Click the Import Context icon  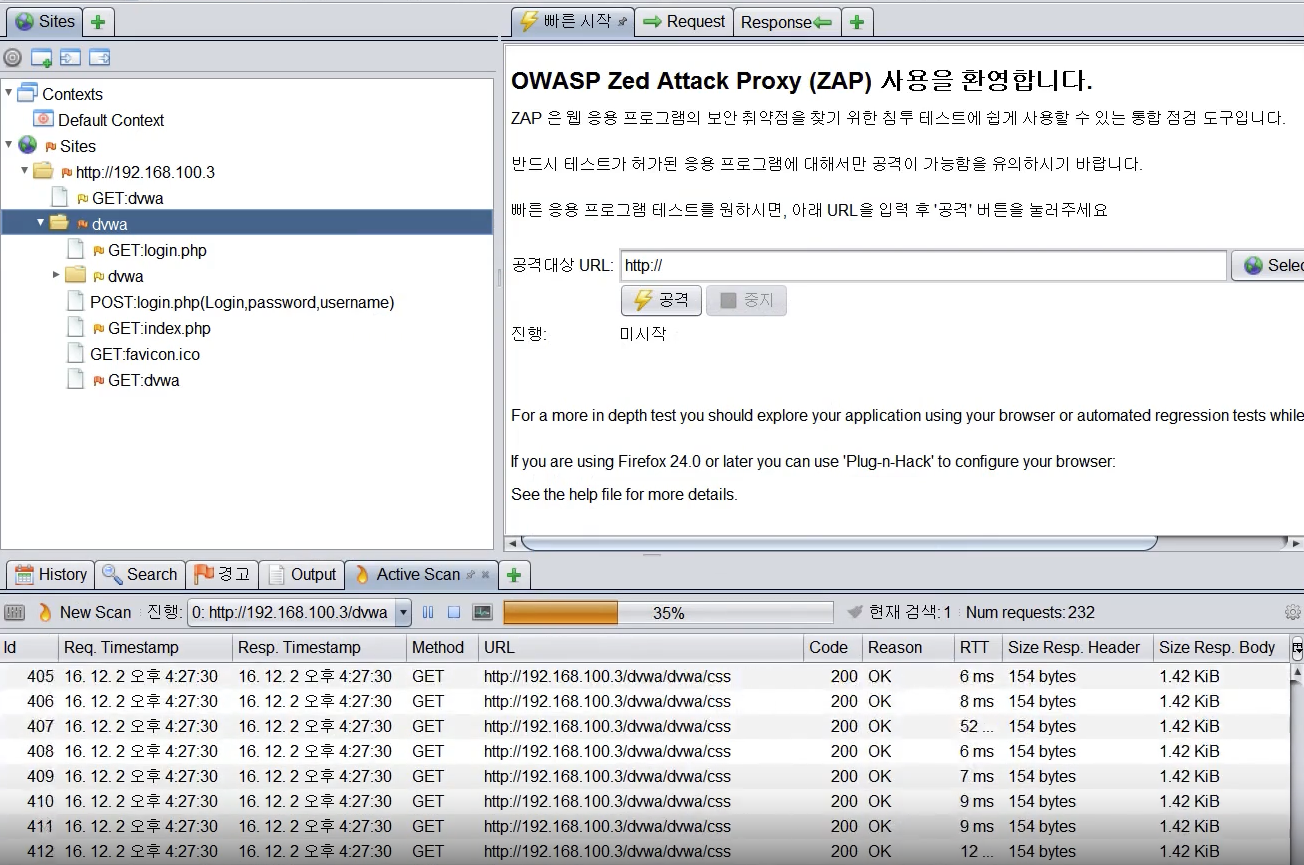(x=70, y=58)
